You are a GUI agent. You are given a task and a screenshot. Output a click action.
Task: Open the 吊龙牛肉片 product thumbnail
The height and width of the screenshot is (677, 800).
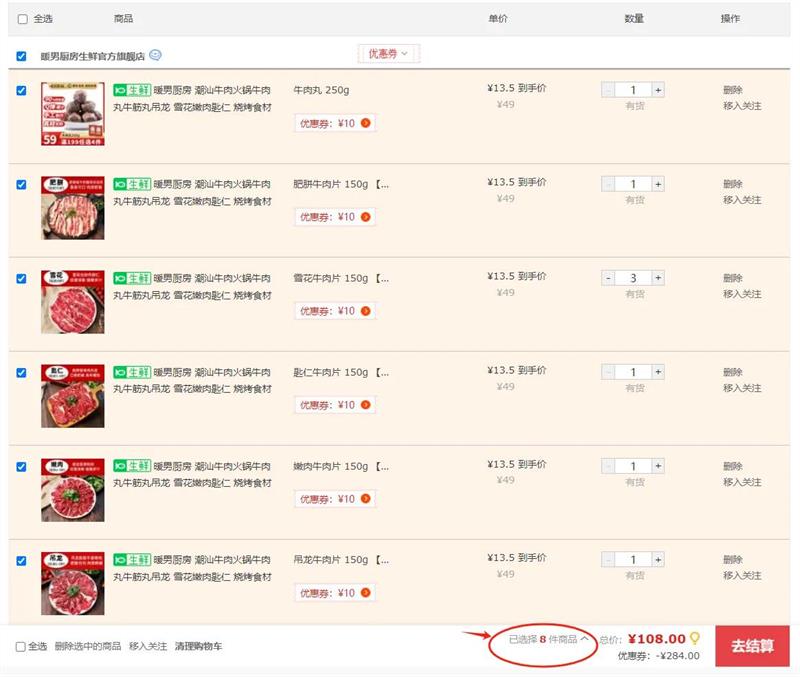click(x=72, y=584)
